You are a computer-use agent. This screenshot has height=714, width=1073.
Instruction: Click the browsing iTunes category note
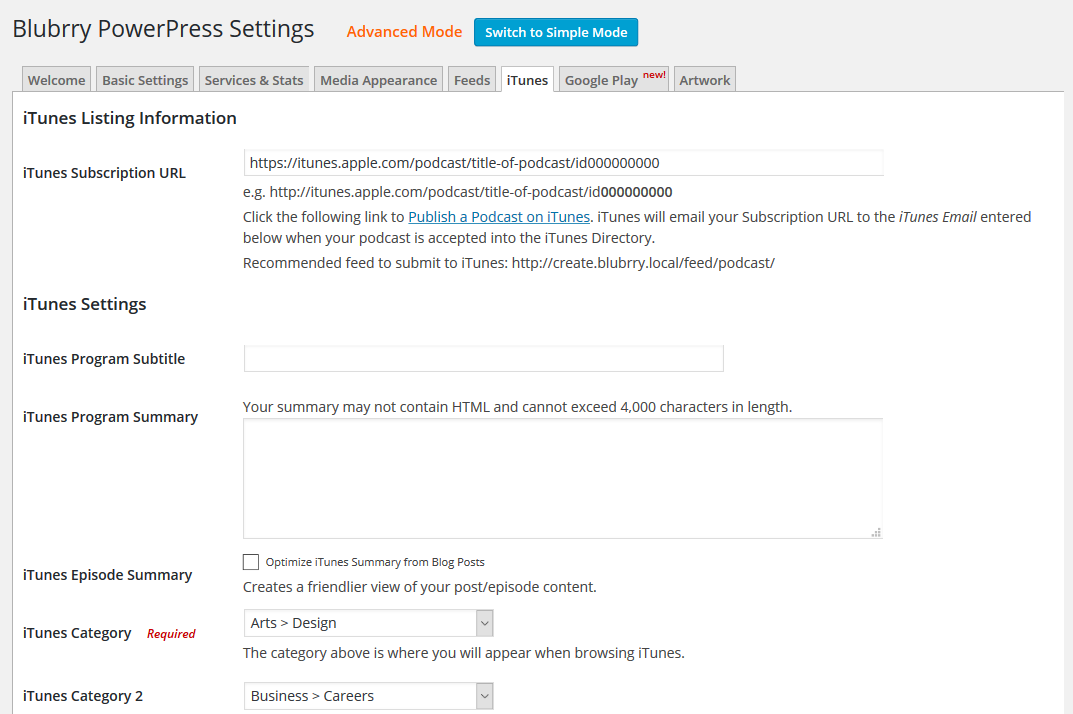[463, 653]
